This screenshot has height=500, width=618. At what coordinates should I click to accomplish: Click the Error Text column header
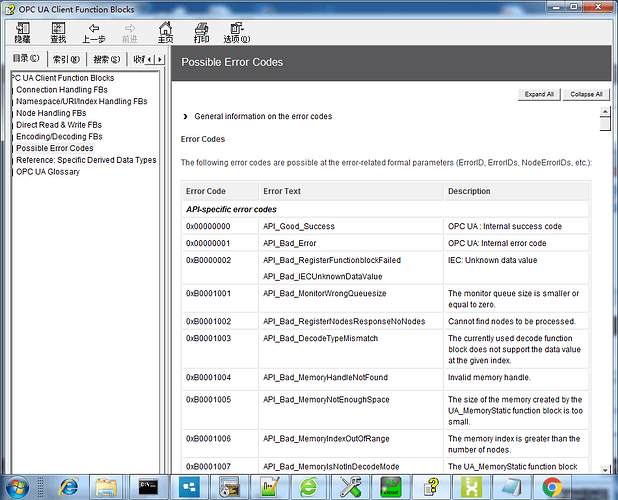(x=352, y=191)
